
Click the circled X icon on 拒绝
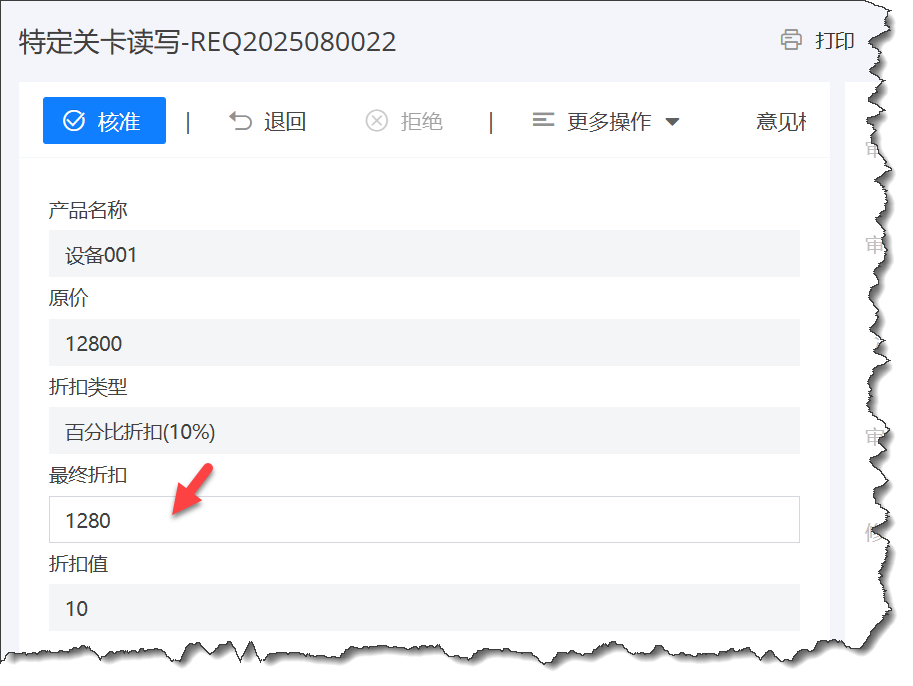pyautogui.click(x=376, y=120)
